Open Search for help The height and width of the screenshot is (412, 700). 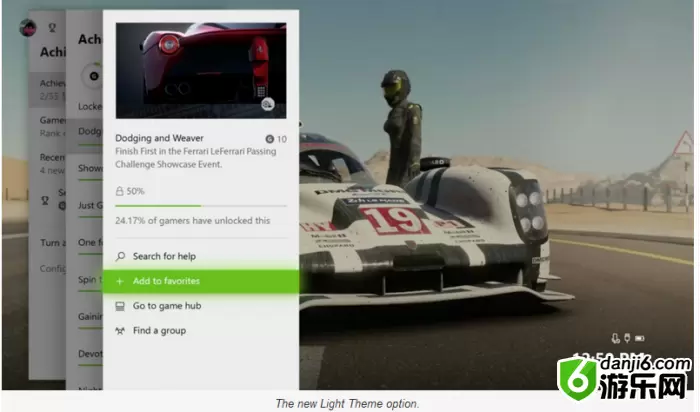tap(164, 256)
